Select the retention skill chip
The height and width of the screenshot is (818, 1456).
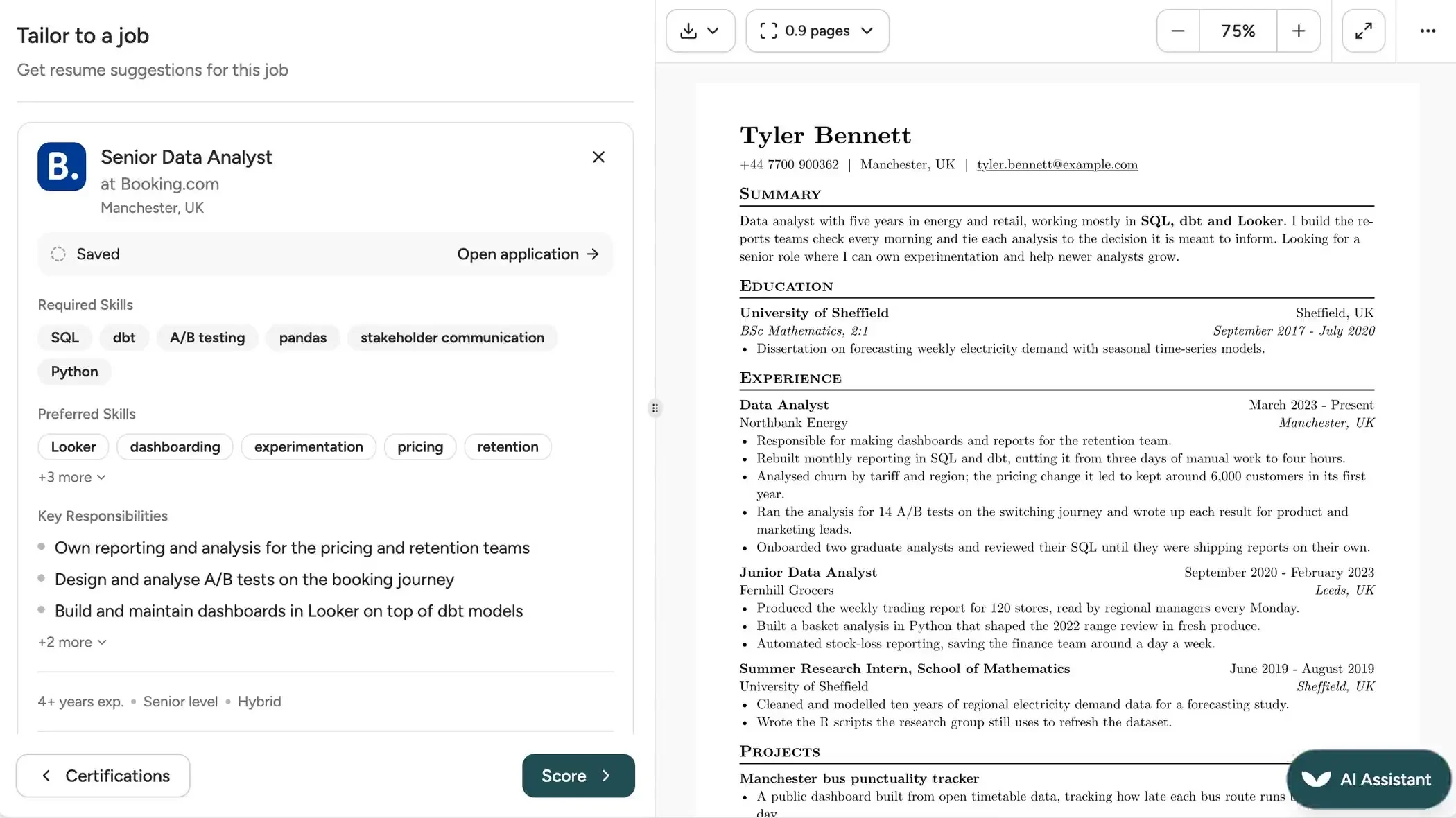(x=508, y=447)
